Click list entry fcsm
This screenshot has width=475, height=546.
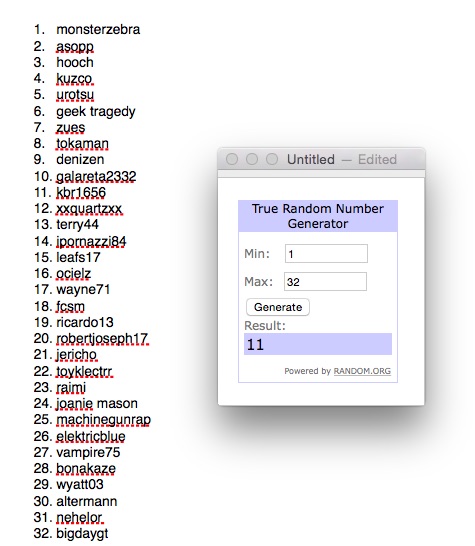pos(70,306)
